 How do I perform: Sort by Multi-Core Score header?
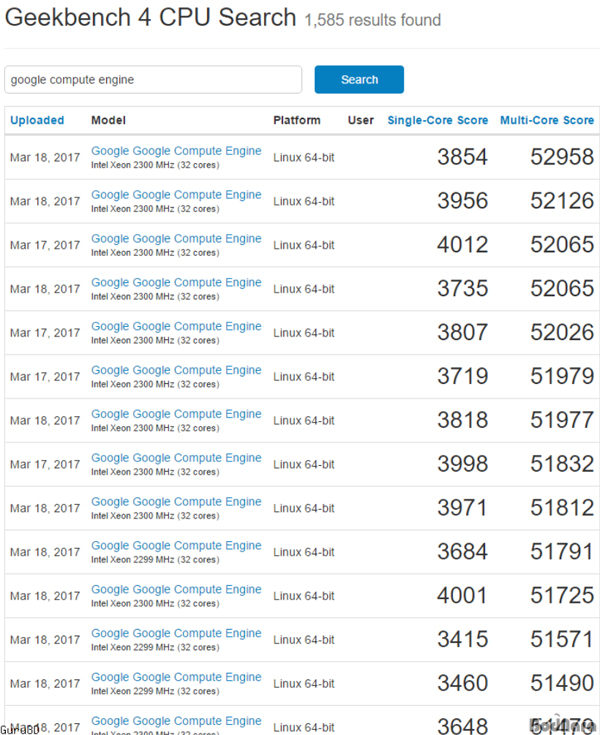coord(547,120)
